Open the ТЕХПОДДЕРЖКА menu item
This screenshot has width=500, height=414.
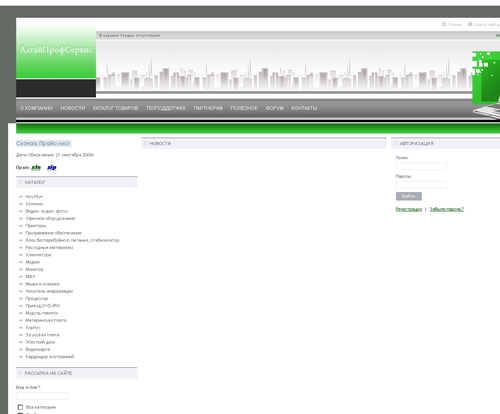point(166,108)
